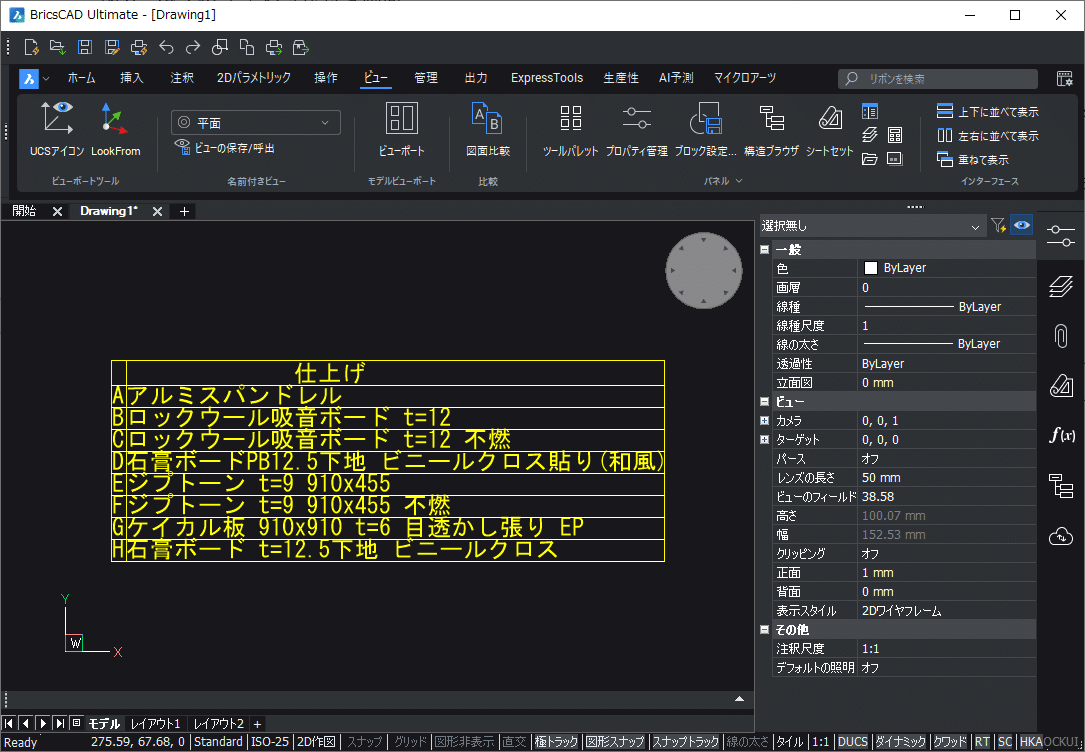
Task: Toggle 極トラック in the status bar
Action: 556,741
